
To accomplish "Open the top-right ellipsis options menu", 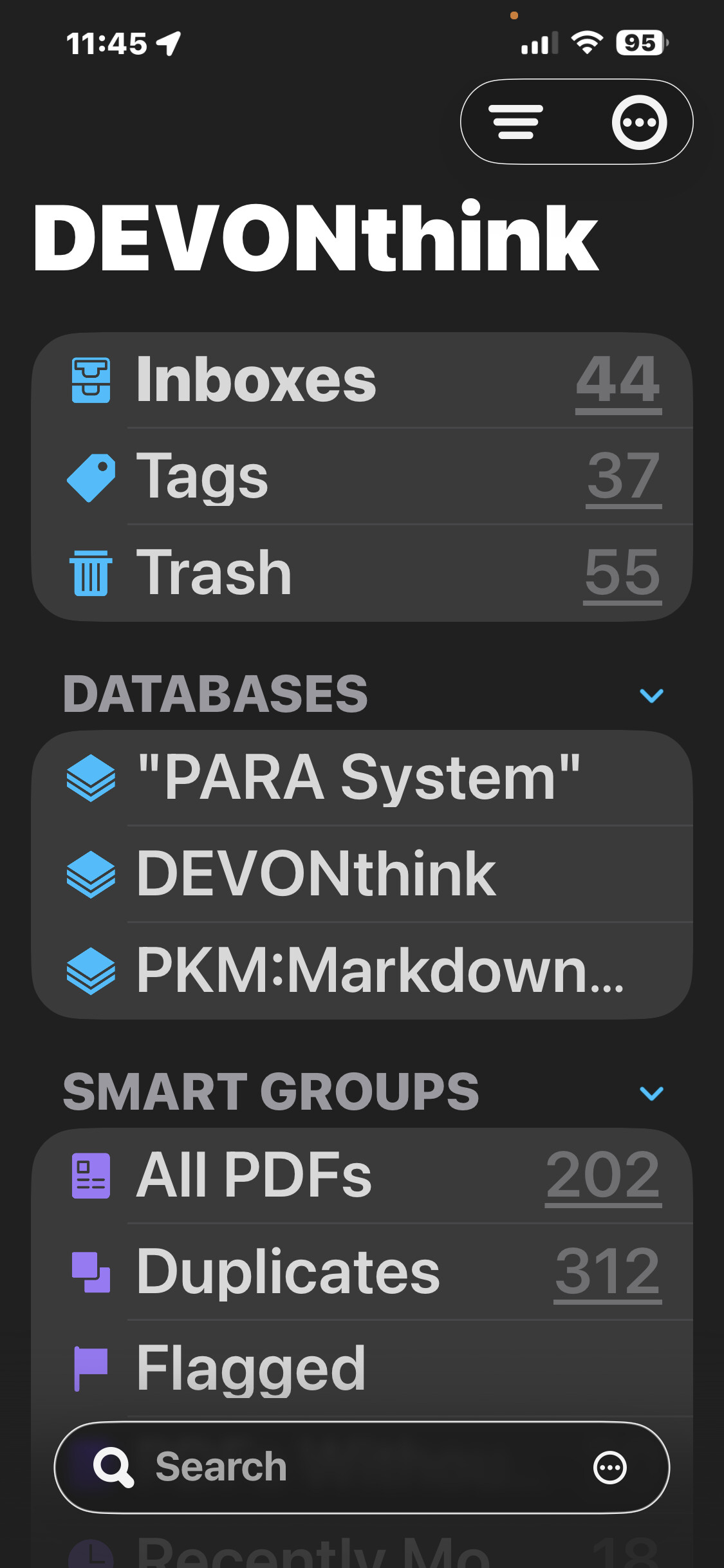I will pyautogui.click(x=638, y=122).
